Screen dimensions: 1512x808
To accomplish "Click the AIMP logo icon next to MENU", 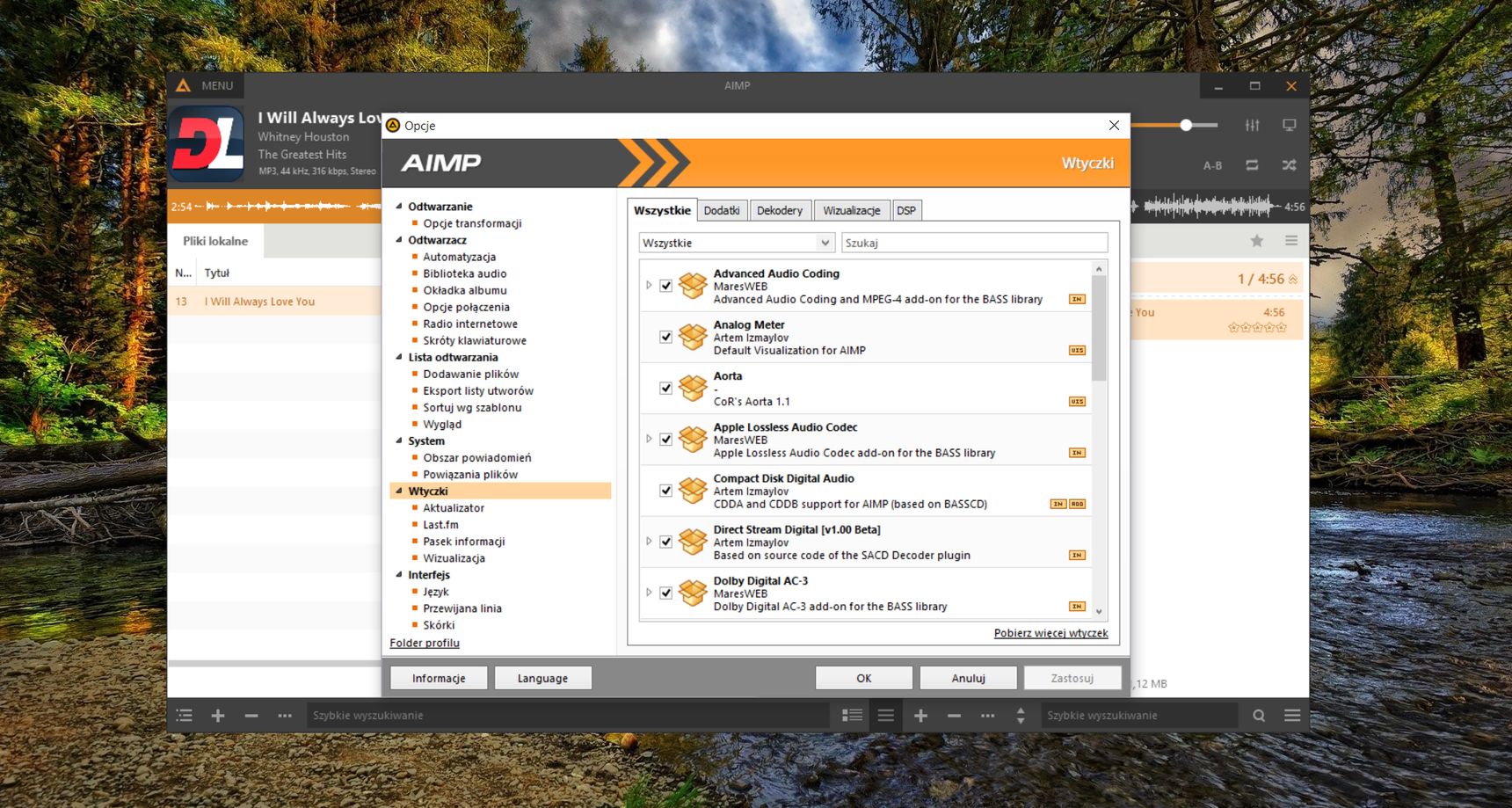I will tap(183, 85).
